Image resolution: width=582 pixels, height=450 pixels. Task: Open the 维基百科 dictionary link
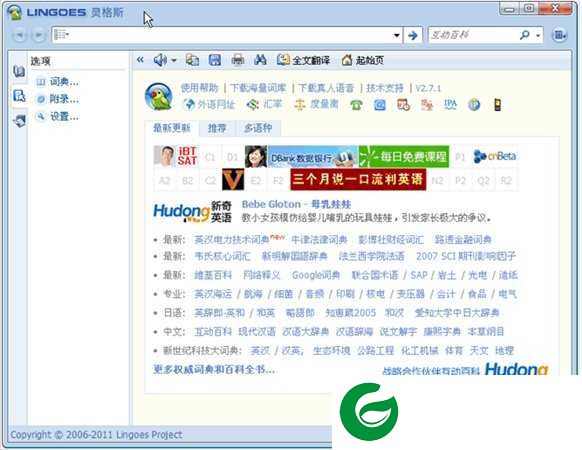coord(213,275)
